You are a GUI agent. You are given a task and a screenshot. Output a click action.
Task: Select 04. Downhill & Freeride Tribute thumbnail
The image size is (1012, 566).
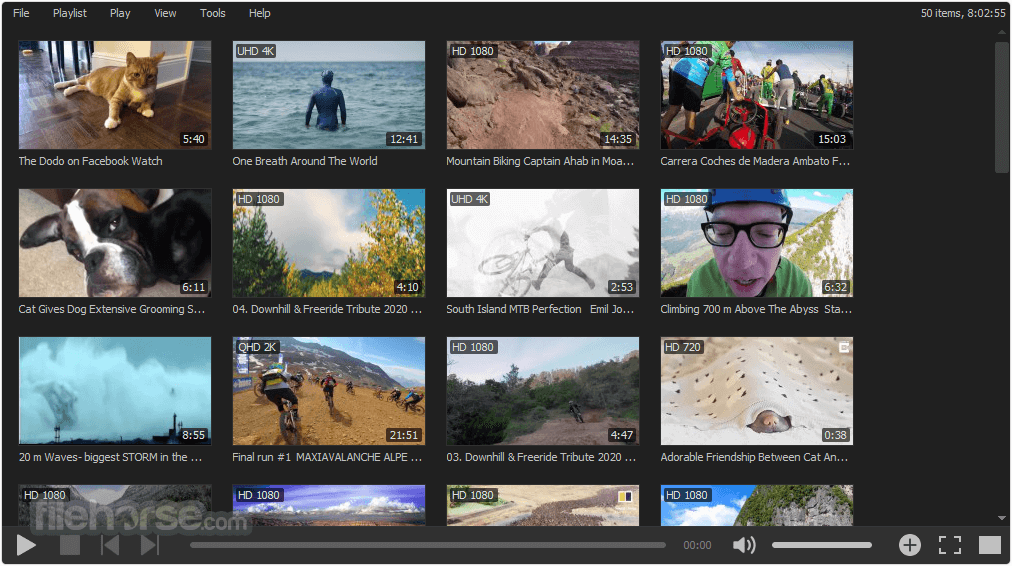click(329, 243)
